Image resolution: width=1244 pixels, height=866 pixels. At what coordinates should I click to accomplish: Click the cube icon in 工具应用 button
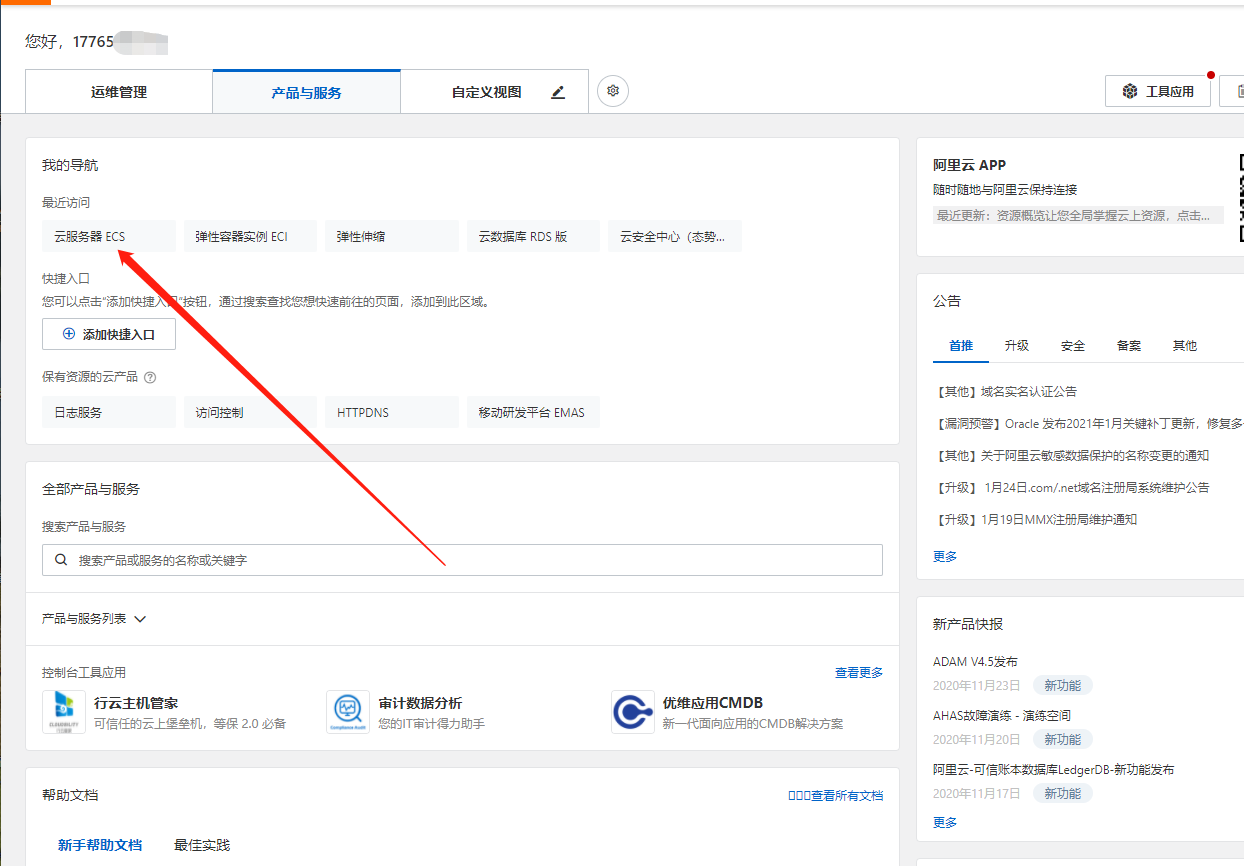coord(1130,92)
